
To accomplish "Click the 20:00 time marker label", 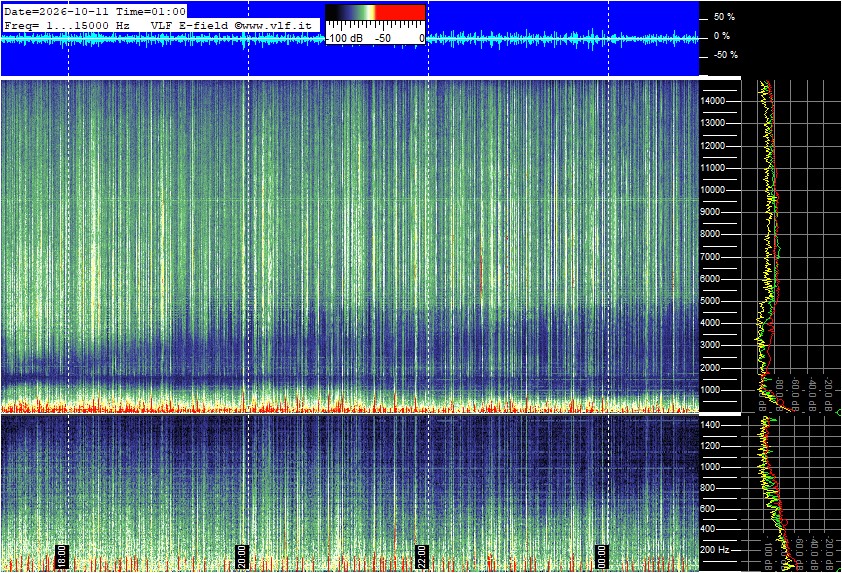I will pos(242,557).
